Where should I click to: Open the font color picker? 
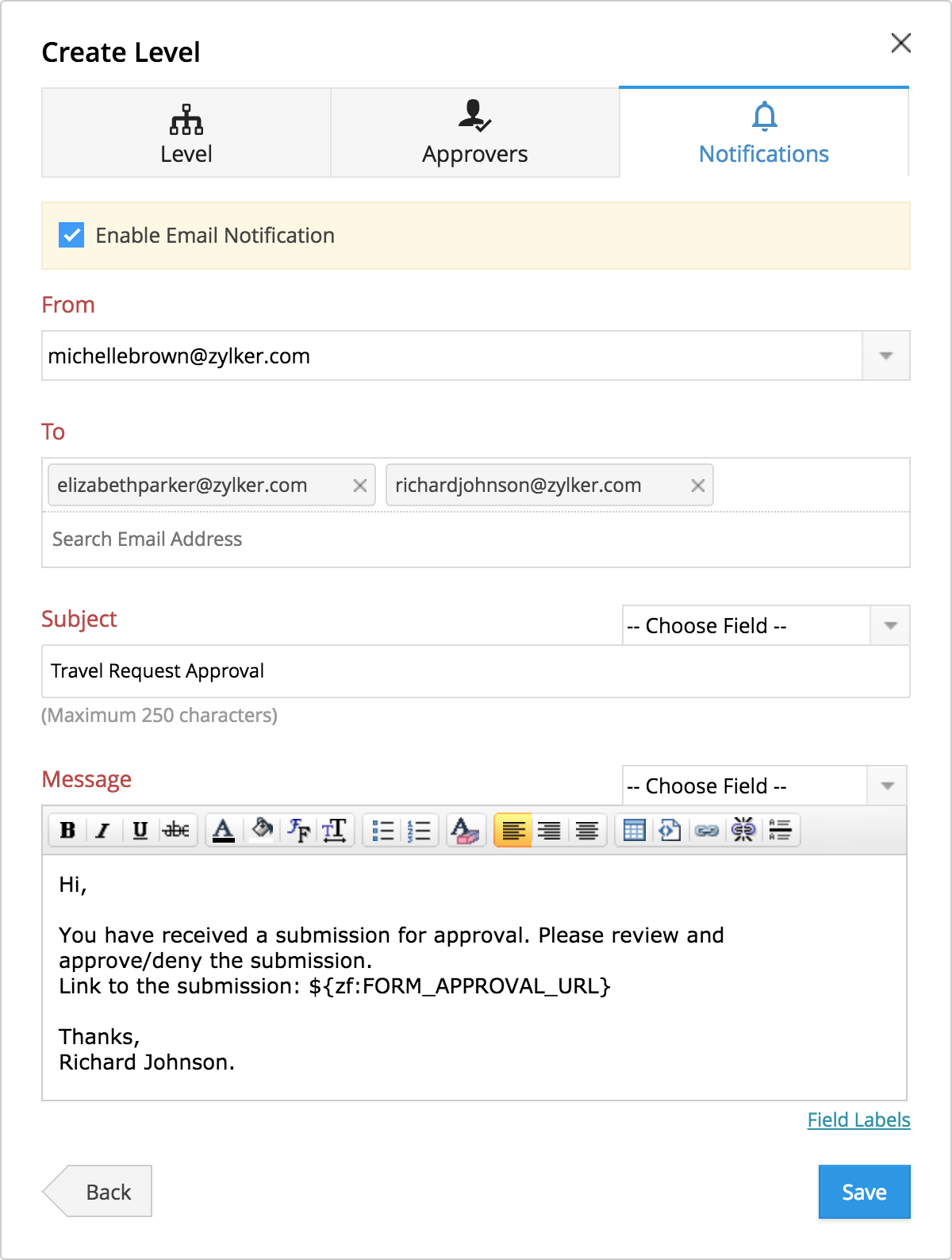(224, 830)
